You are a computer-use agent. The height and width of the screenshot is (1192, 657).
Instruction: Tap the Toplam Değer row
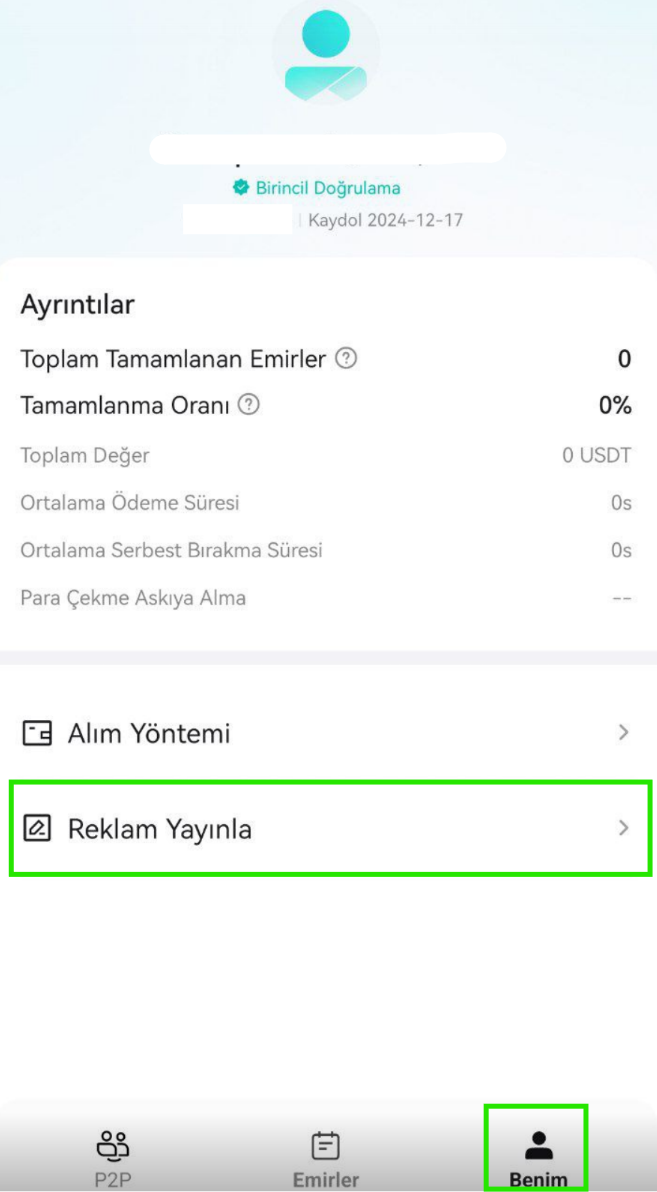326,456
